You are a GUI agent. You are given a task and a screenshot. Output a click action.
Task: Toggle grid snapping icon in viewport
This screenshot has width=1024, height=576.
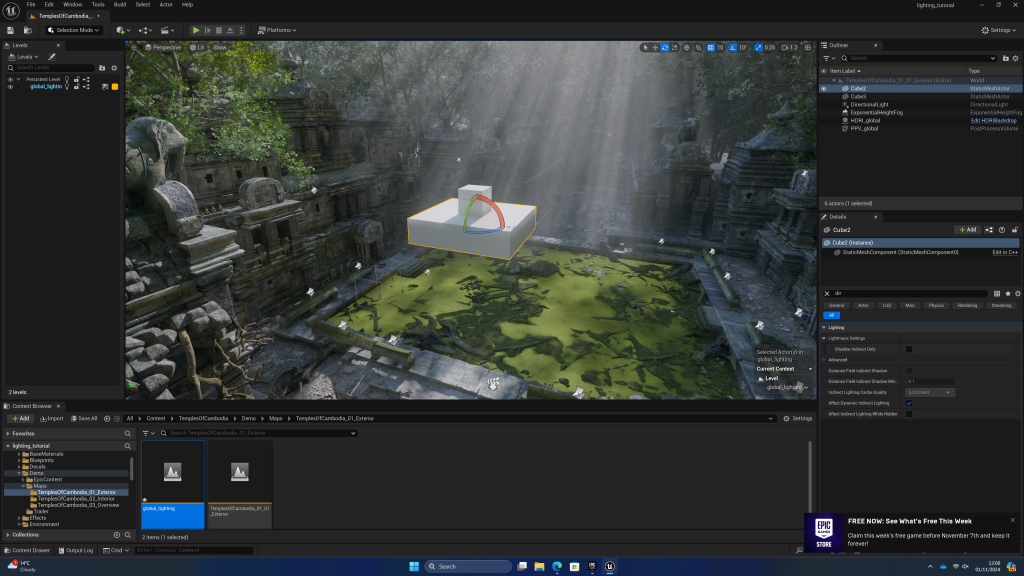pyautogui.click(x=711, y=48)
